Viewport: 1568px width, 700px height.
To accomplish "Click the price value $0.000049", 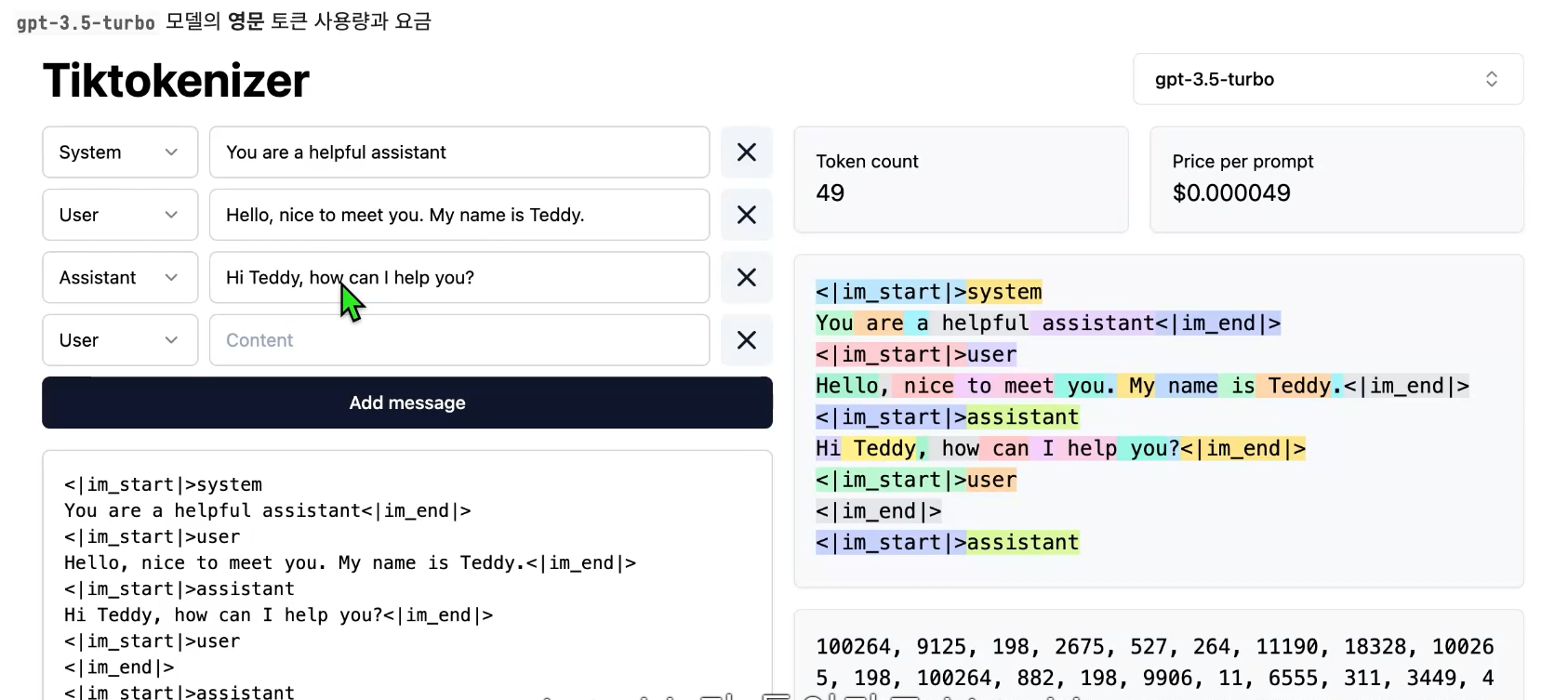I will pyautogui.click(x=1231, y=193).
